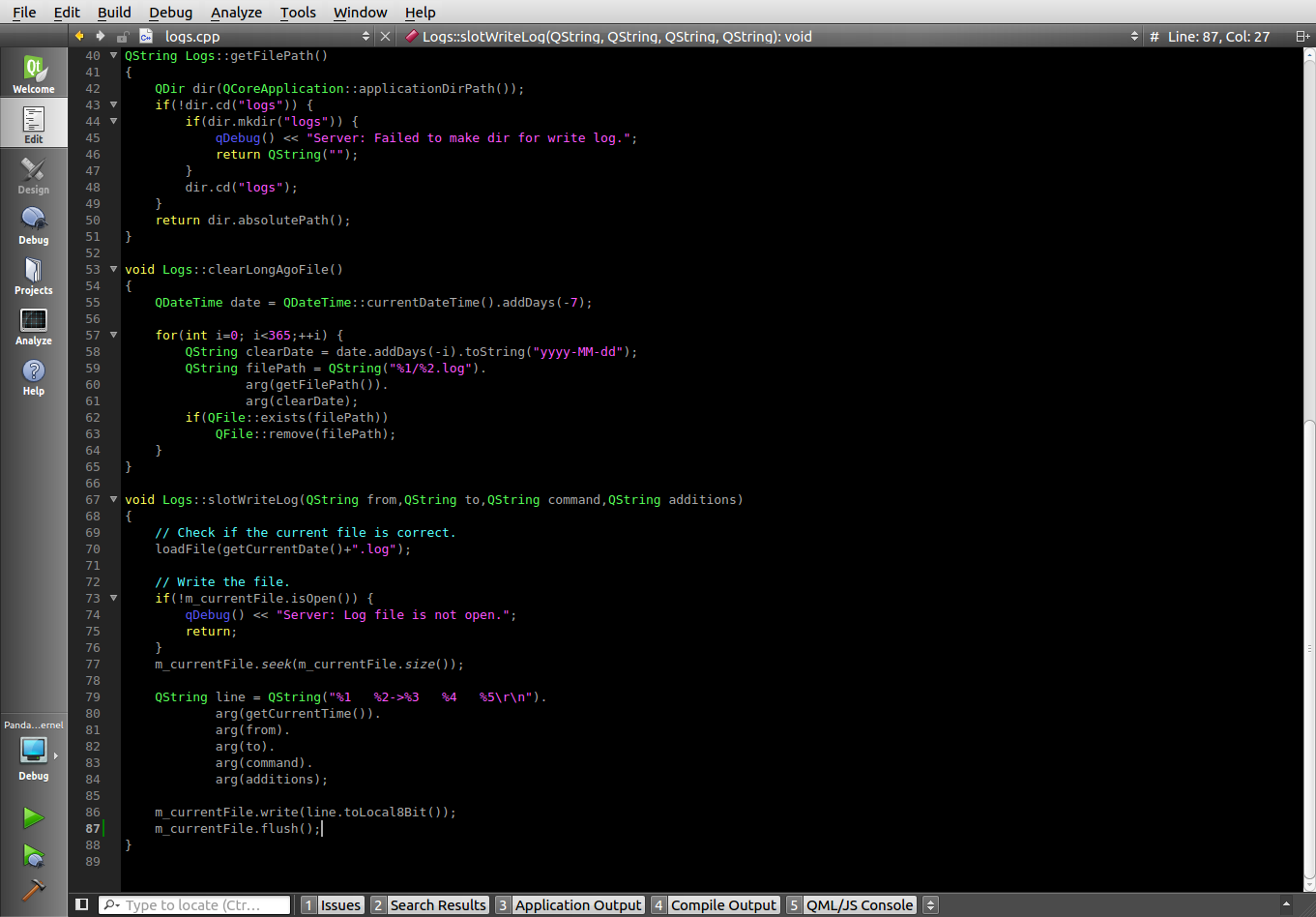Fold the for loop at line 57
This screenshot has width=1316, height=917.
coord(113,336)
